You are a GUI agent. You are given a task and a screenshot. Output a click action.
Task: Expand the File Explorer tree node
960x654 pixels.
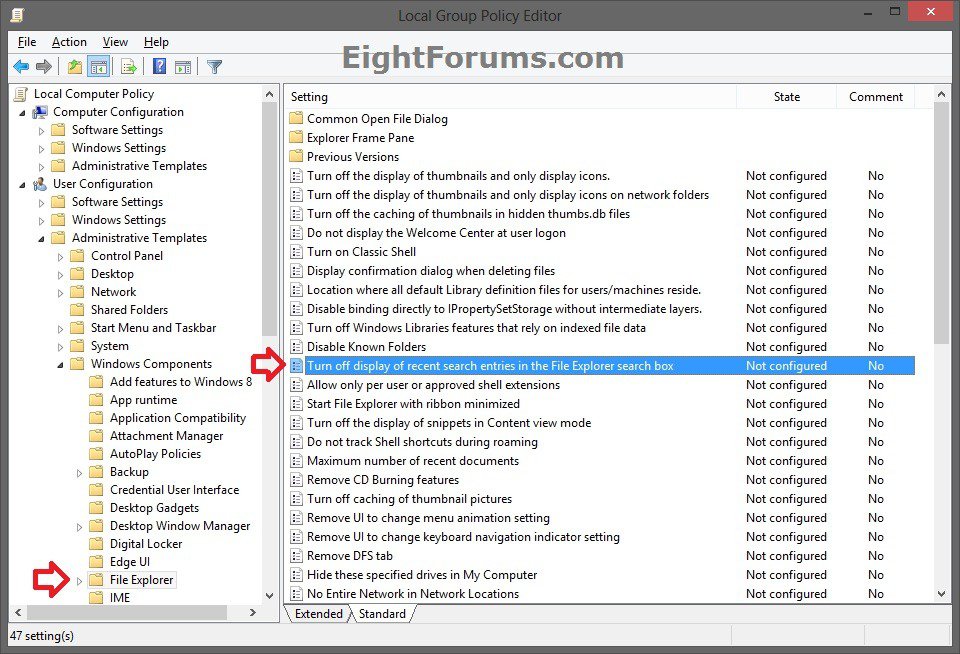pyautogui.click(x=80, y=581)
